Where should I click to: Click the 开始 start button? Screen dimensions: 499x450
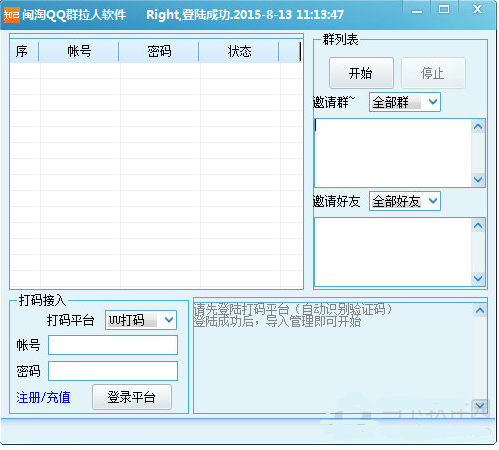[361, 73]
